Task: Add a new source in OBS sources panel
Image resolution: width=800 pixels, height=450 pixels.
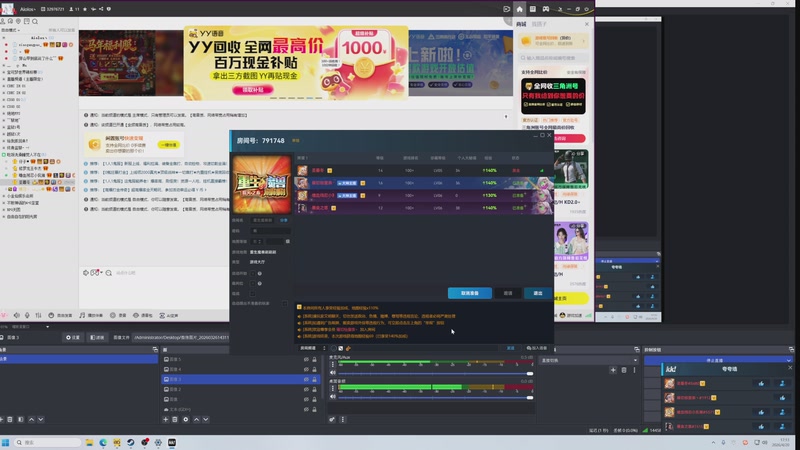Action: tap(165, 419)
